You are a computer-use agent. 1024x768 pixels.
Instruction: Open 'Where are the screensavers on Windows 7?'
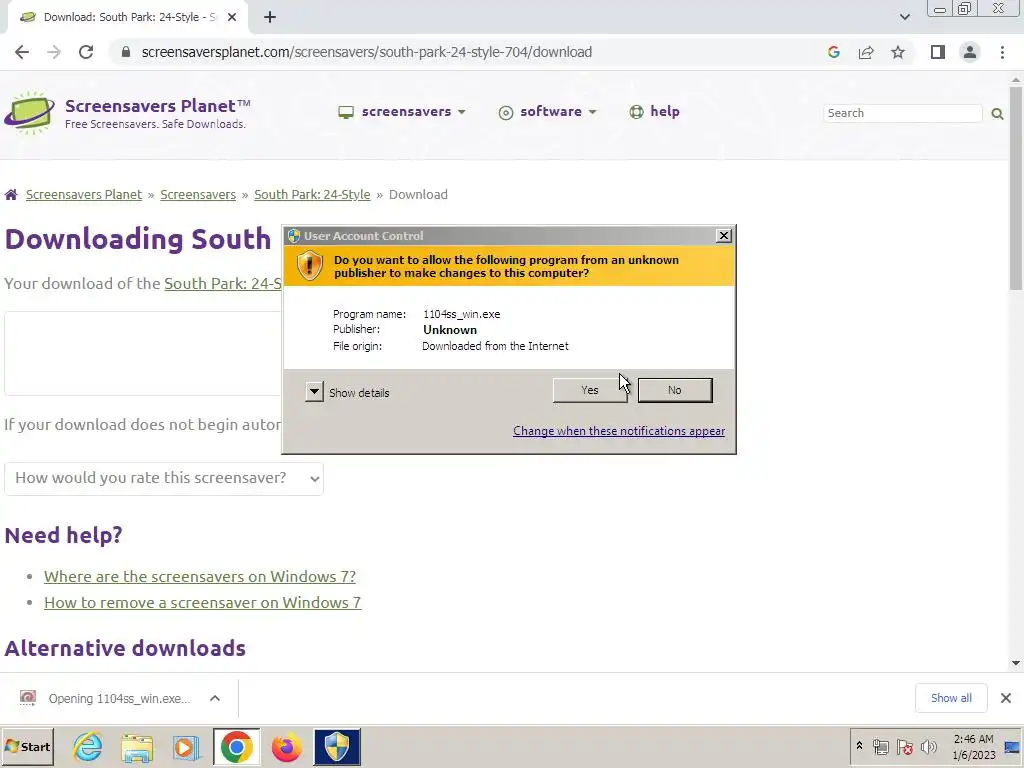[200, 577]
